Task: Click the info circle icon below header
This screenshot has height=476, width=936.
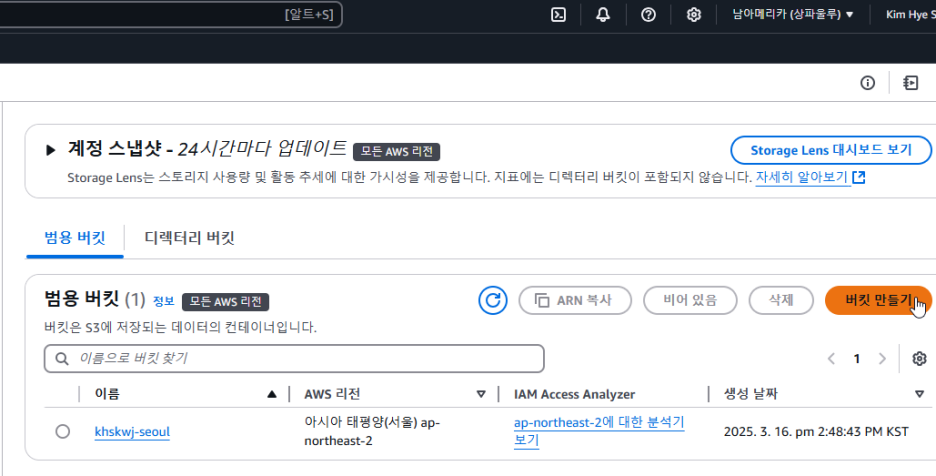Action: point(867,83)
